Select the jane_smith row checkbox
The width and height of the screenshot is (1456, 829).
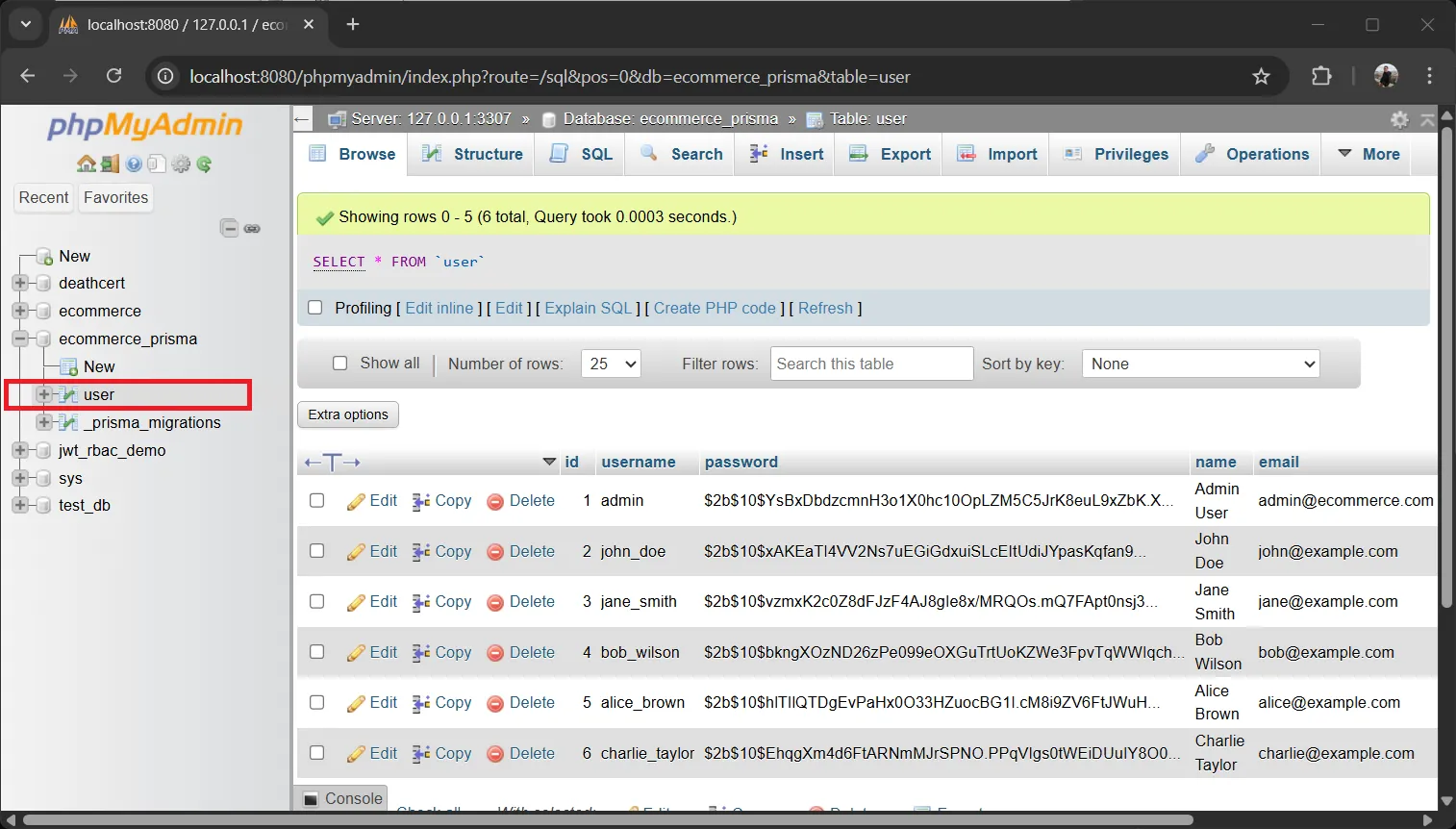point(316,601)
